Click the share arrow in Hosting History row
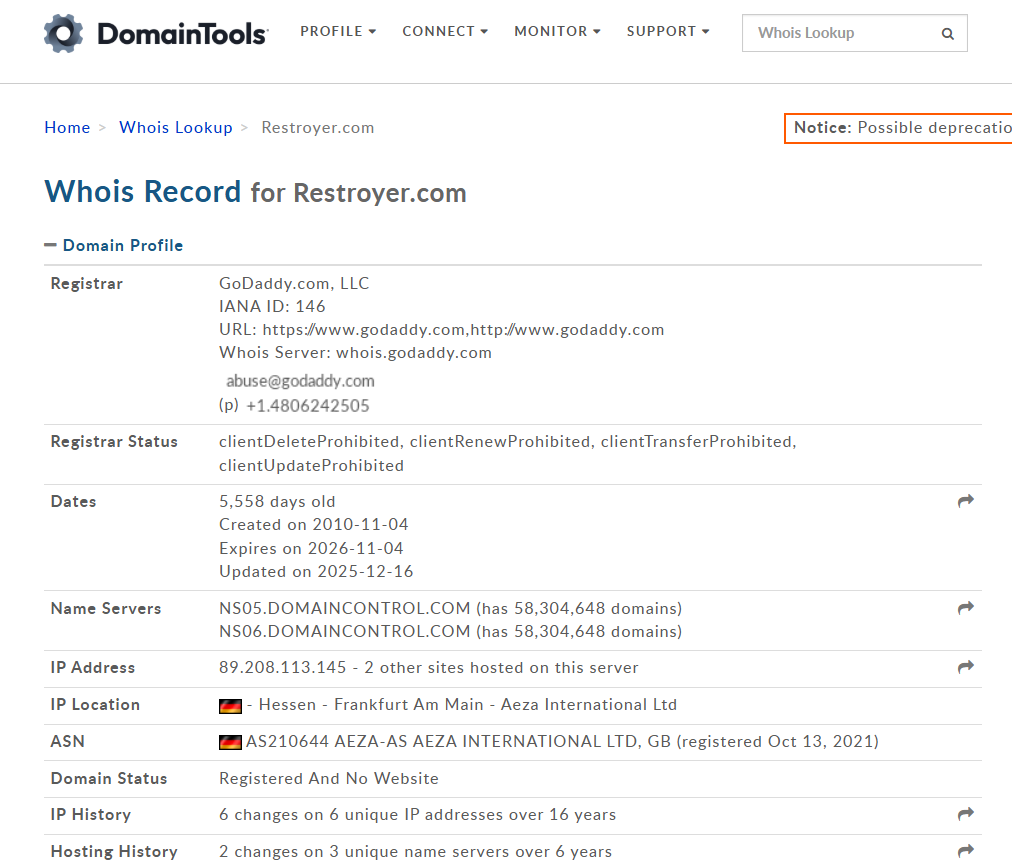The height and width of the screenshot is (867, 1012). (x=965, y=851)
